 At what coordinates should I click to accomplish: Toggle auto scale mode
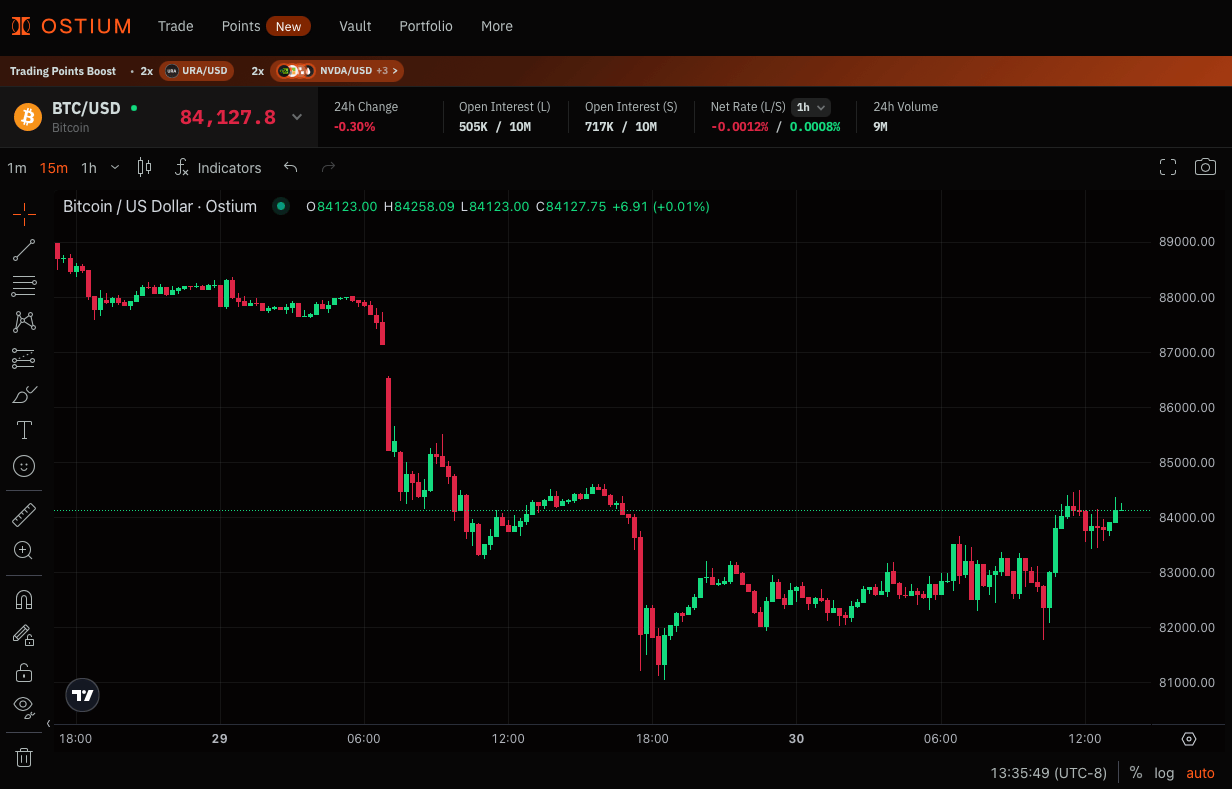1200,773
